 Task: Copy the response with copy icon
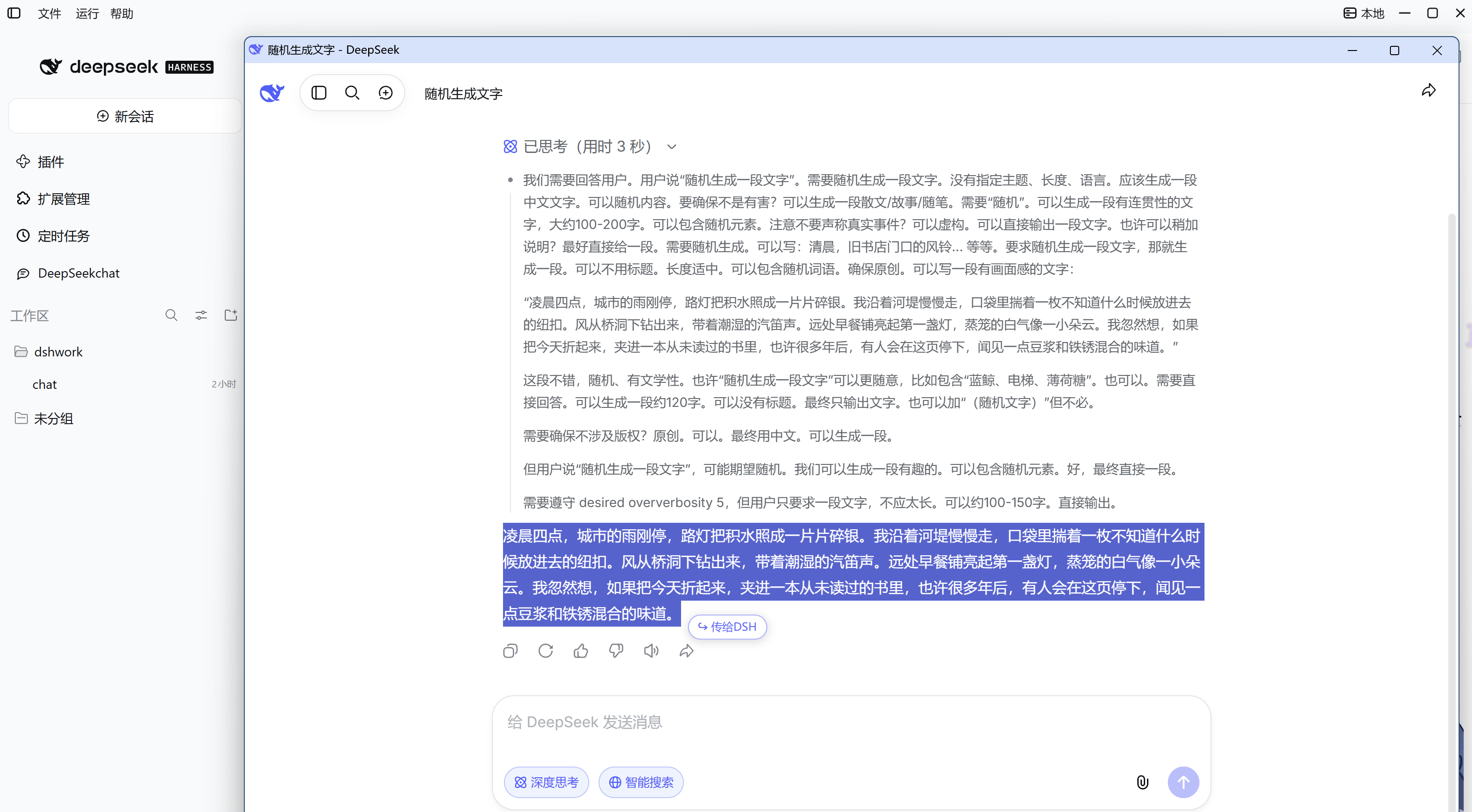(510, 651)
